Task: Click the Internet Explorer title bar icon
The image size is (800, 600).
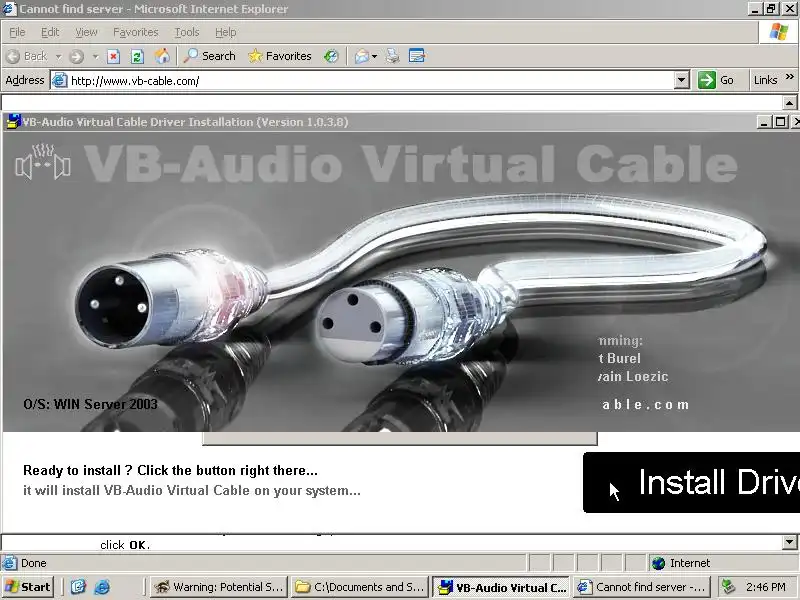Action: (x=10, y=9)
